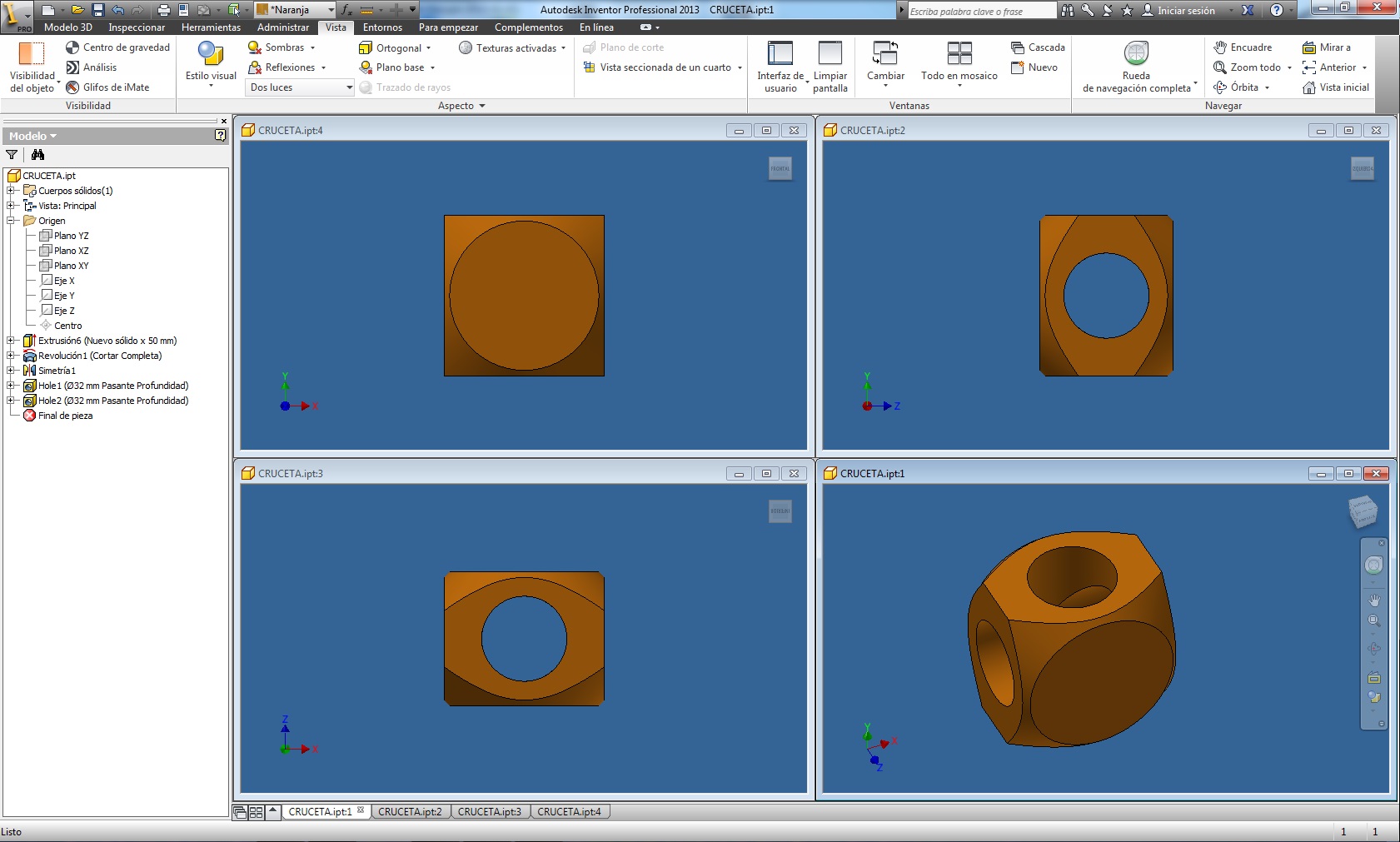Click the Sombras shadow icon
Viewport: 1400px width, 842px height.
(x=255, y=47)
